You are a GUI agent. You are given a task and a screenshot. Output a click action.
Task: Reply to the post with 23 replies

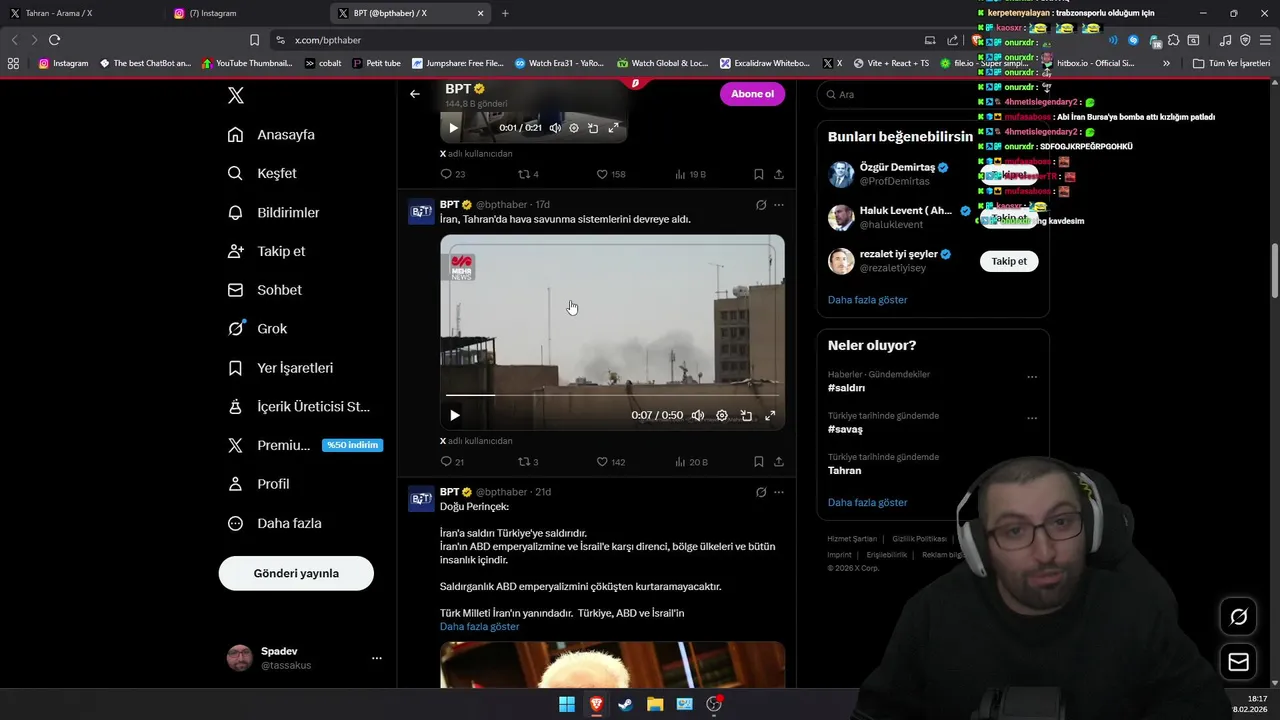[x=453, y=174]
